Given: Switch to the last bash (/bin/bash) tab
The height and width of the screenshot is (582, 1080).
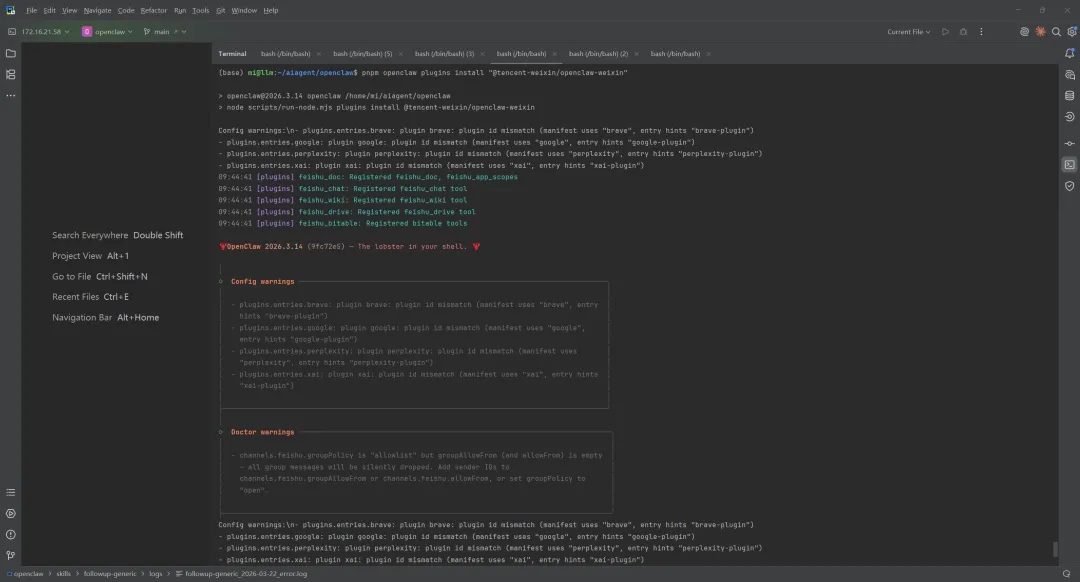Looking at the screenshot, I should [675, 54].
